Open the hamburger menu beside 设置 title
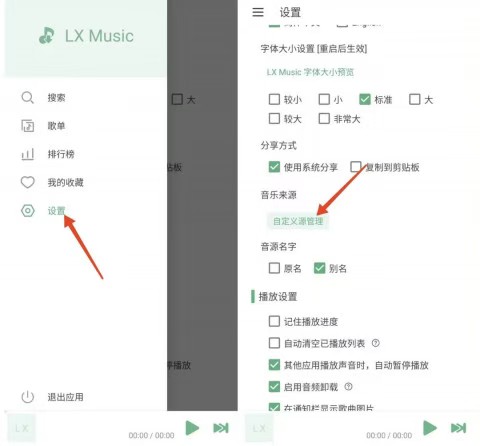Viewport: 480px width, 446px height. pyautogui.click(x=258, y=12)
